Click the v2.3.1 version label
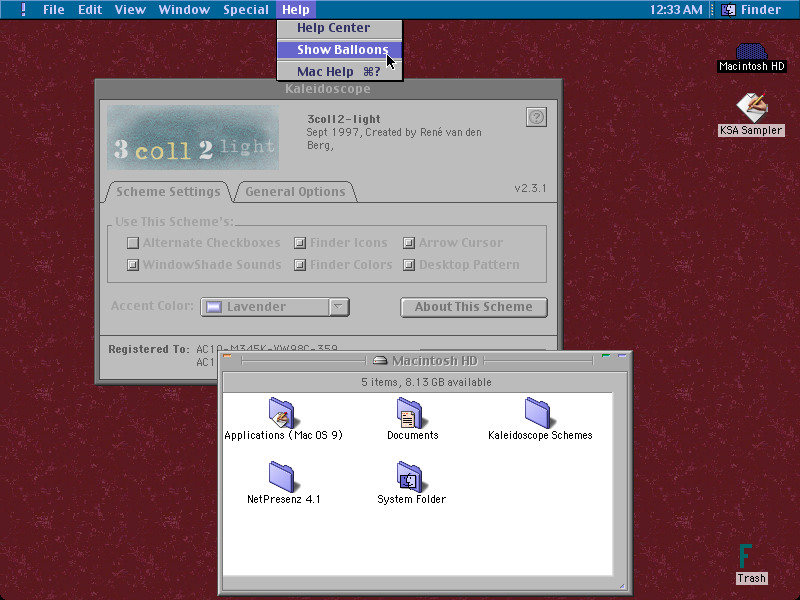Screen dimensions: 800x600 (530, 188)
